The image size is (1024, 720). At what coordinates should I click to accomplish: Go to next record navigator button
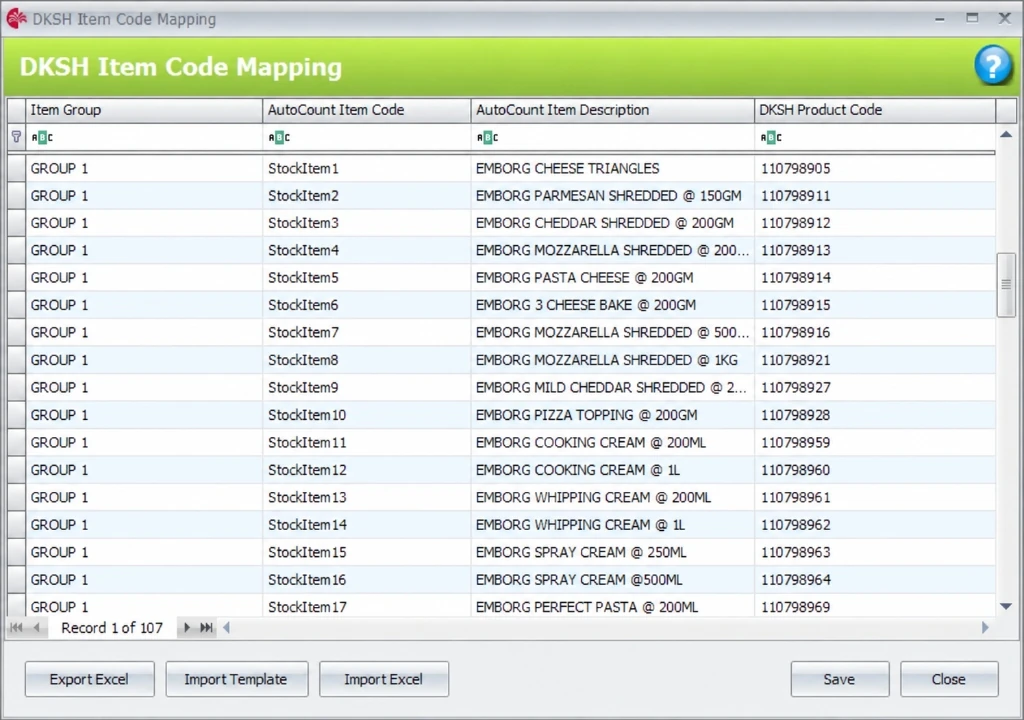click(x=187, y=627)
